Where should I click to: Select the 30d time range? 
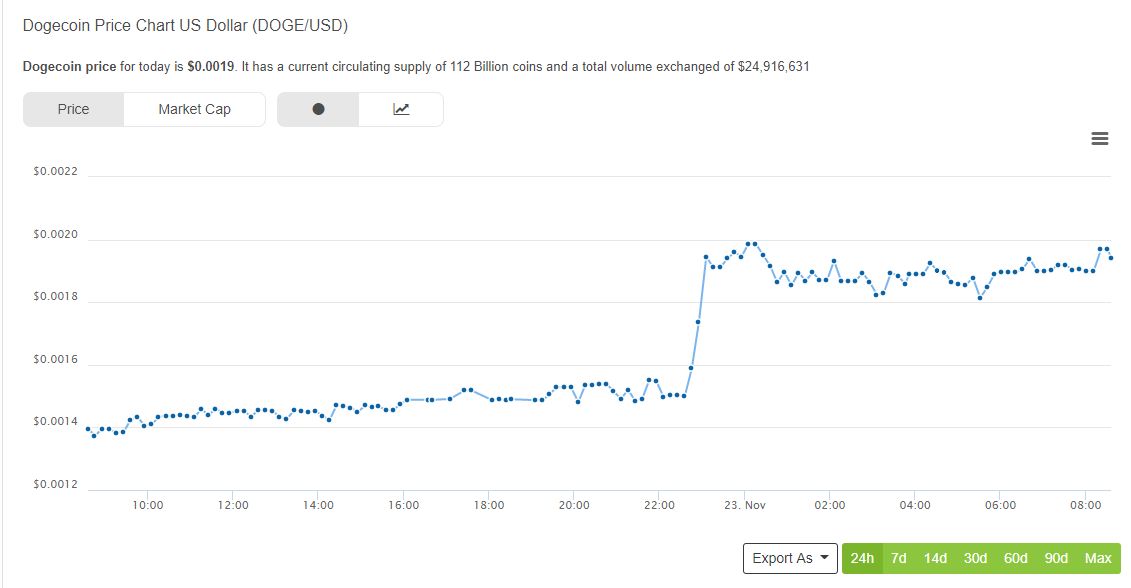click(975, 558)
